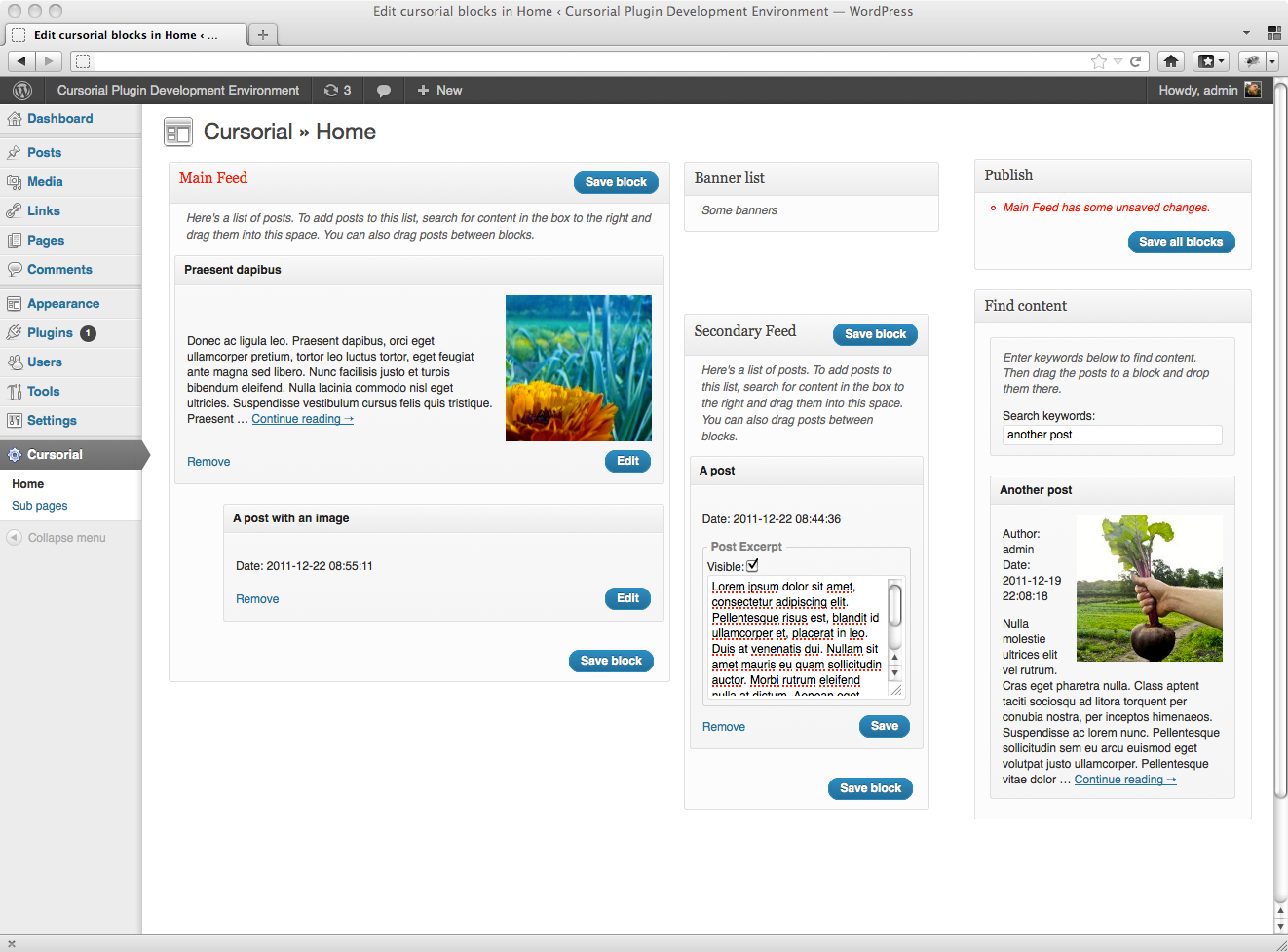Viewport: 1288px width, 952px height.
Task: Toggle the Visible checkbox in Post Excerpt
Action: click(752, 565)
